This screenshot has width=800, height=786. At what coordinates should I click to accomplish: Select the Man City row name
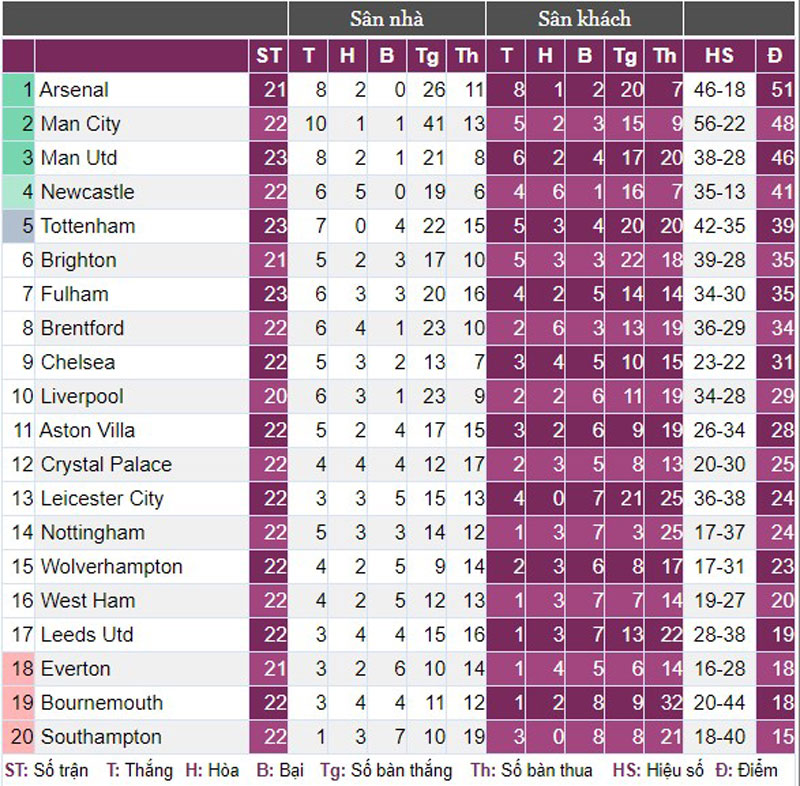(x=80, y=124)
